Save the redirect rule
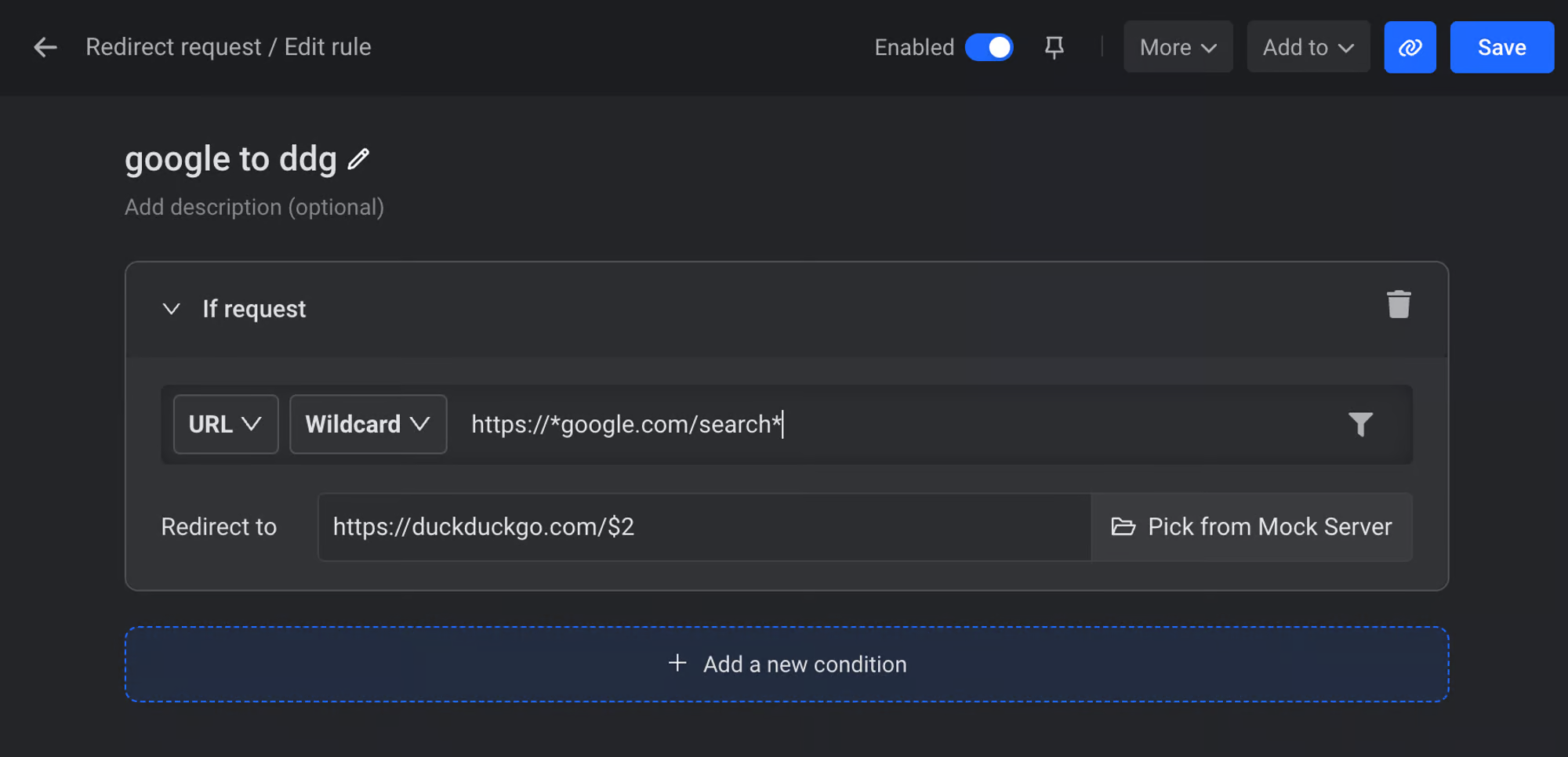This screenshot has width=1568, height=757. [x=1501, y=47]
